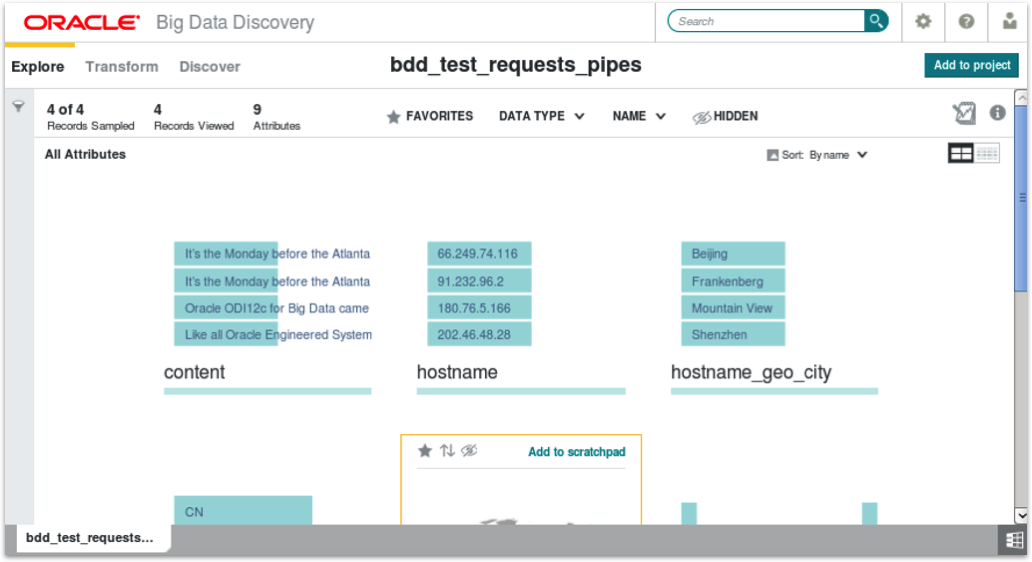The height and width of the screenshot is (562, 1032).
Task: Select the 66.249.74.116 hostname bar
Action: tap(479, 253)
